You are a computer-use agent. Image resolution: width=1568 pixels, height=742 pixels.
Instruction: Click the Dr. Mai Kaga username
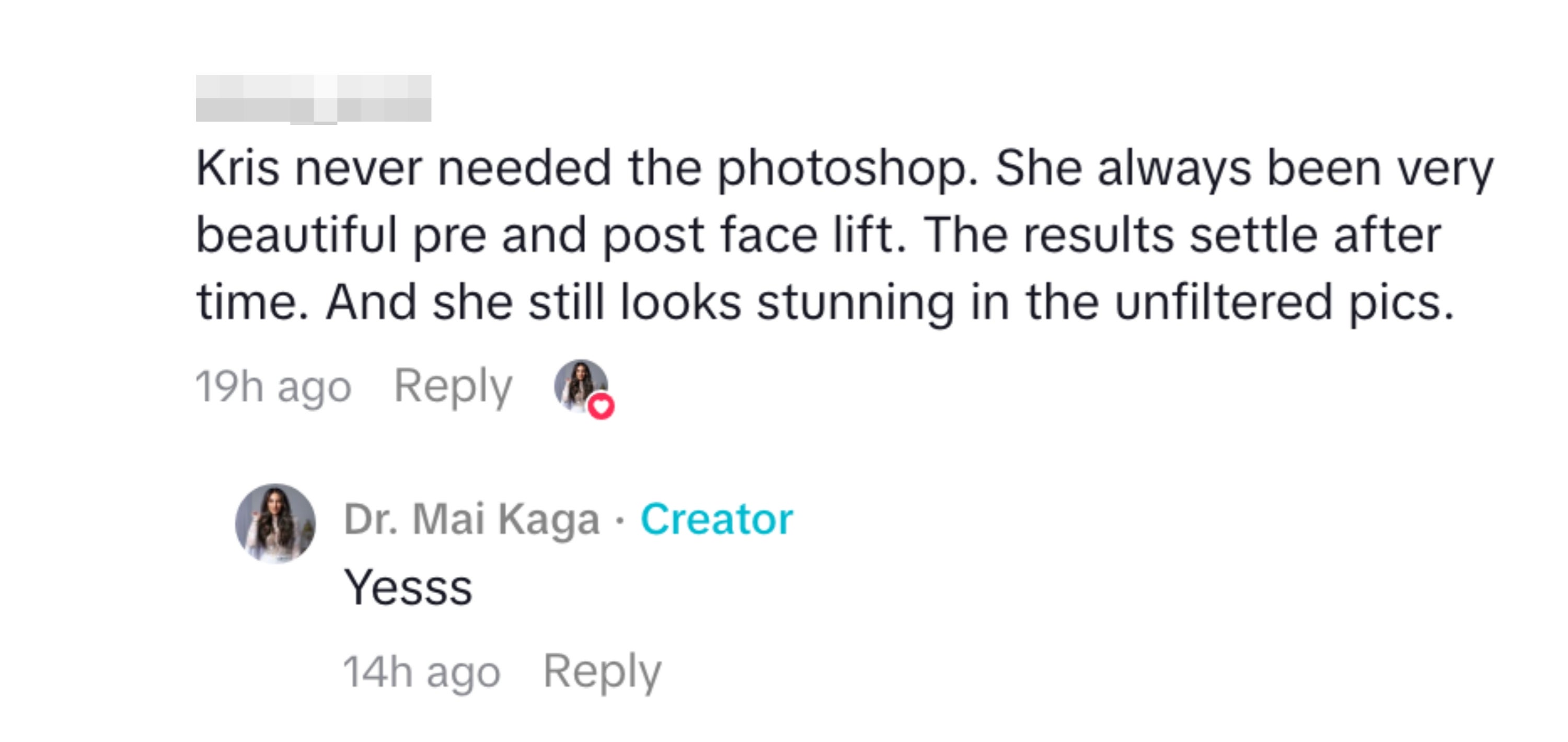coord(472,519)
